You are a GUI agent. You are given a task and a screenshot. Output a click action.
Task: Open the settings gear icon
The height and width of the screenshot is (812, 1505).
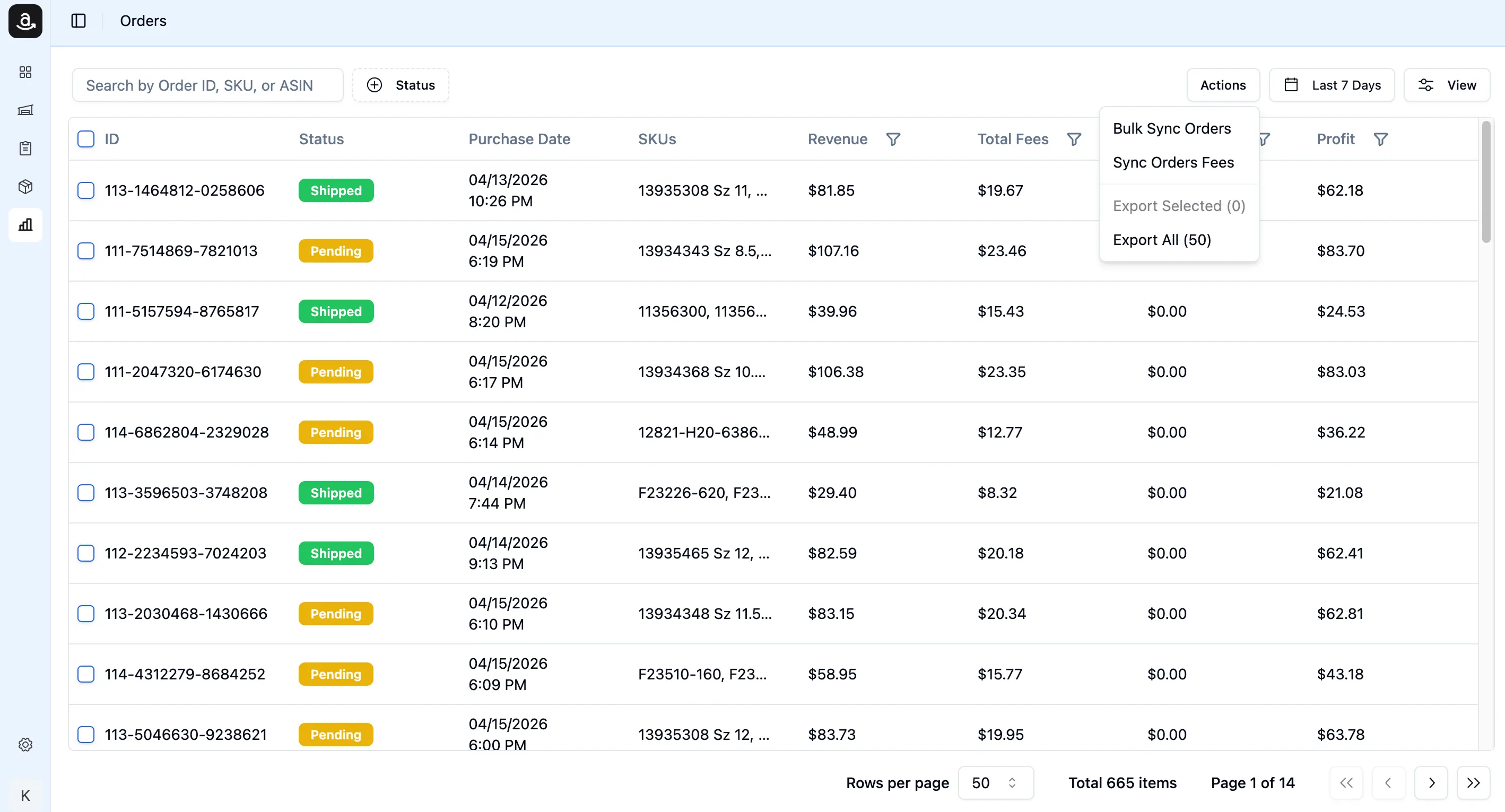[x=25, y=744]
